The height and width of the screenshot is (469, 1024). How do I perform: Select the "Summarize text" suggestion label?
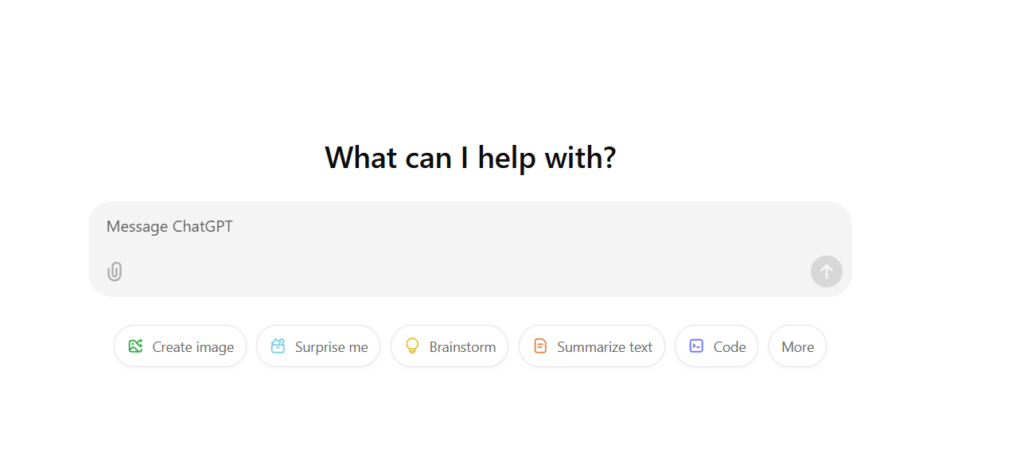pos(604,347)
